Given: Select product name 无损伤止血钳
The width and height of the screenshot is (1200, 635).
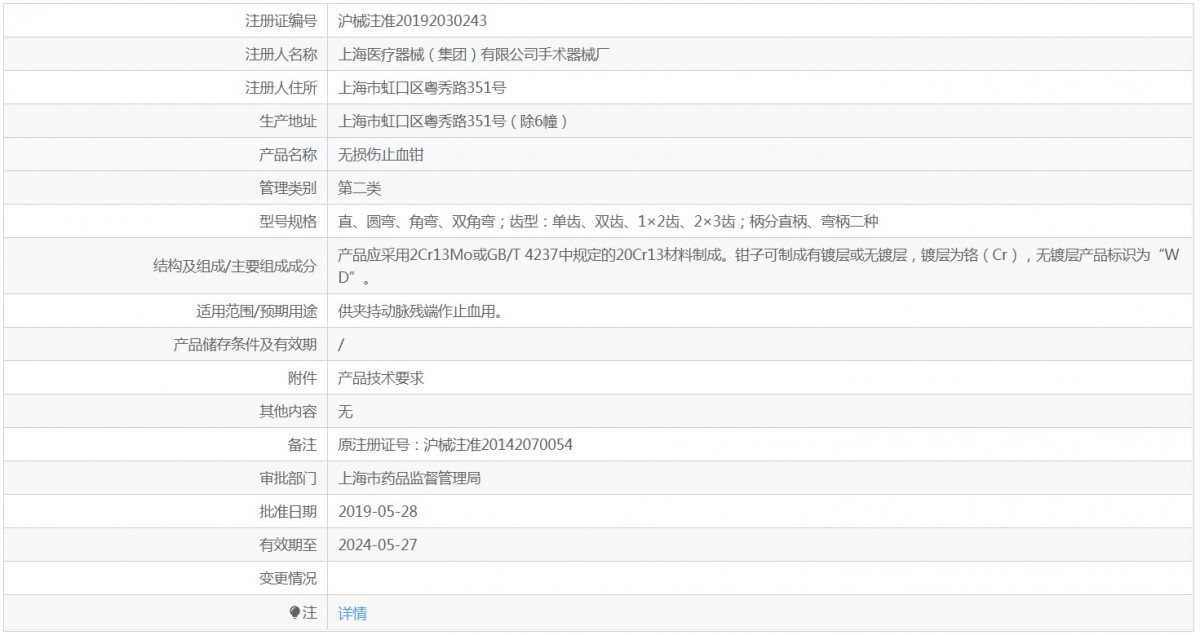Looking at the screenshot, I should pyautogui.click(x=381, y=155).
